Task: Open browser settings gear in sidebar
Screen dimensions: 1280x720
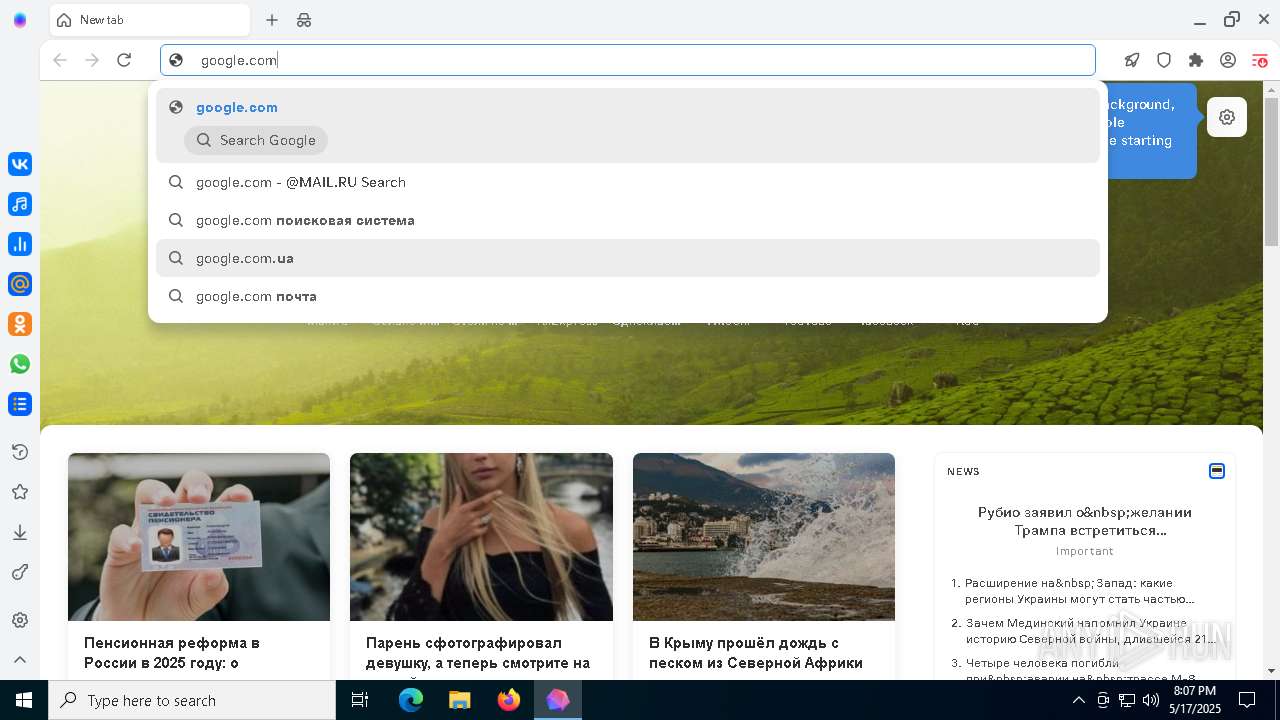Action: click(20, 620)
